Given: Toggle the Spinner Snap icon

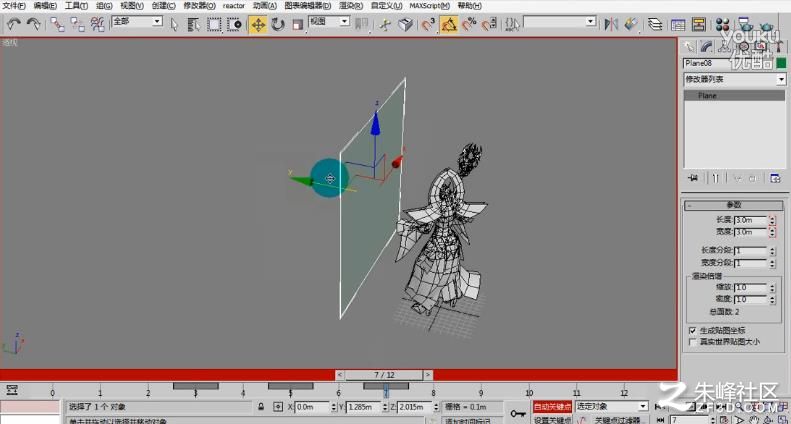Looking at the screenshot, I should (x=489, y=24).
